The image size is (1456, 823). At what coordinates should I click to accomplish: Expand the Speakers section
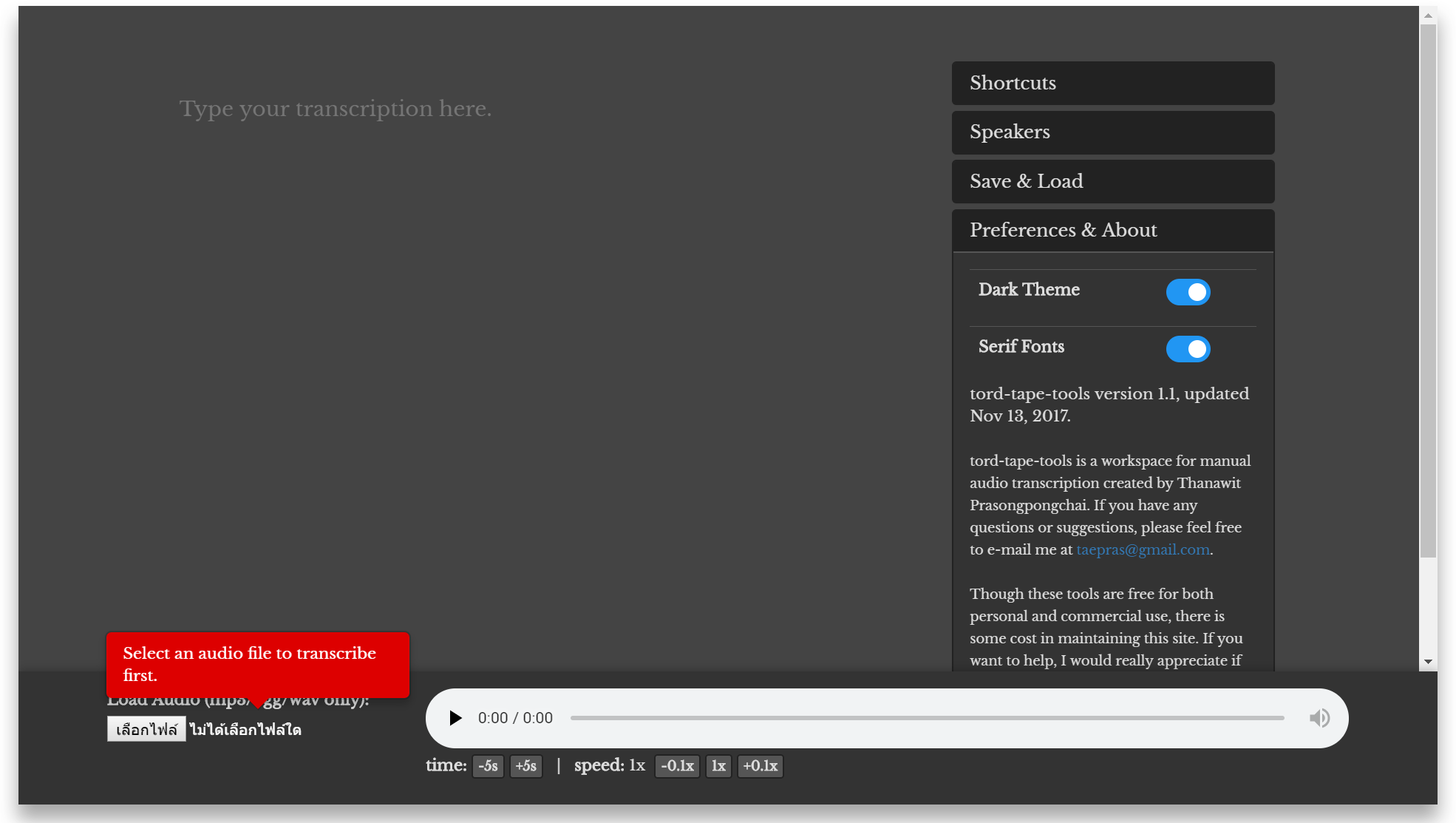pos(1112,131)
